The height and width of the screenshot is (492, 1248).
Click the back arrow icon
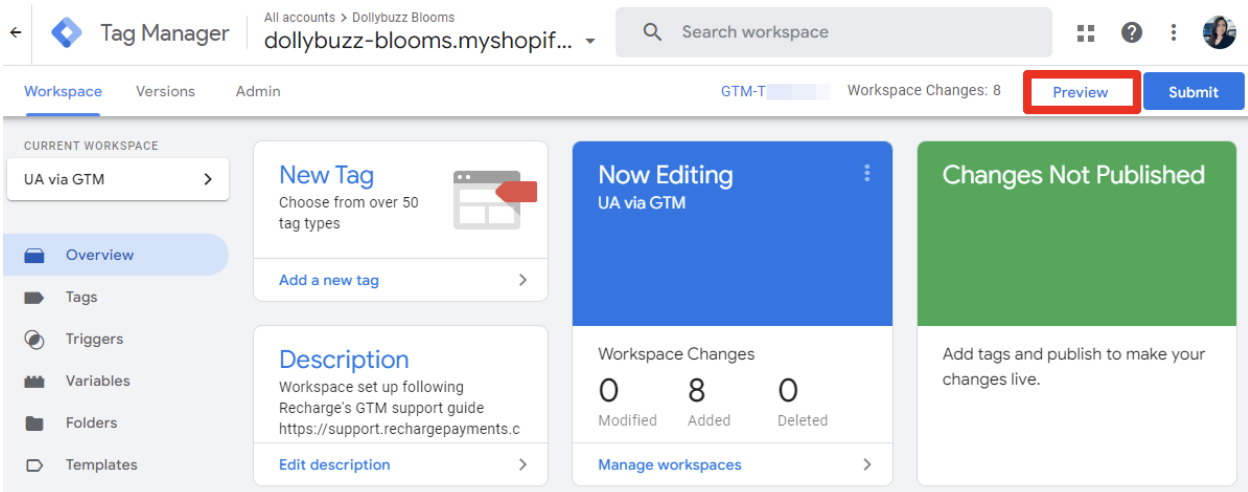(15, 32)
